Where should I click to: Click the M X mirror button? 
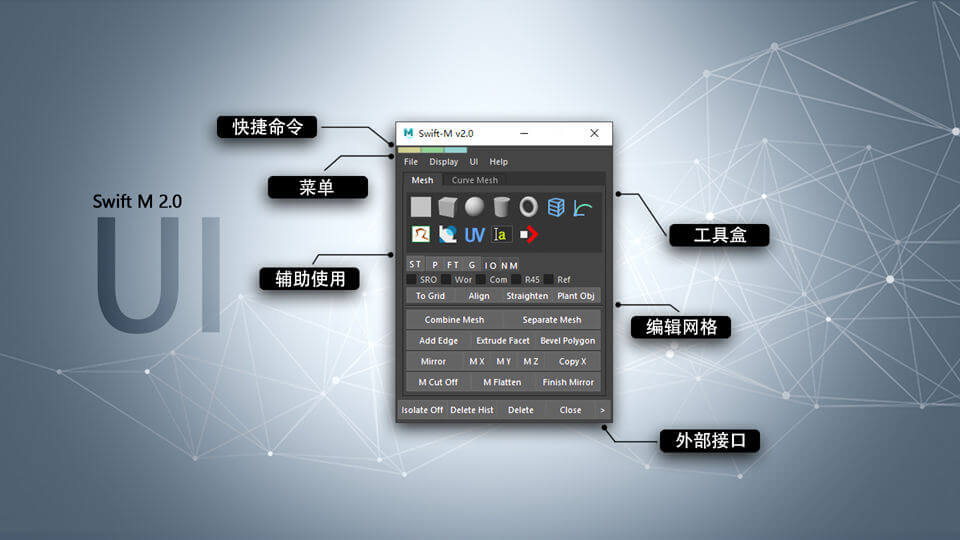coord(476,361)
